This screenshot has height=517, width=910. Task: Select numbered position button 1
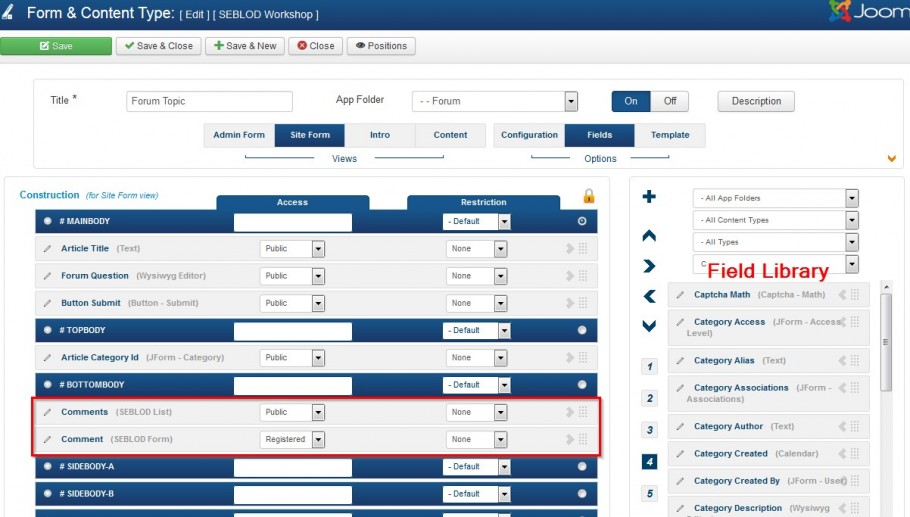click(x=649, y=367)
